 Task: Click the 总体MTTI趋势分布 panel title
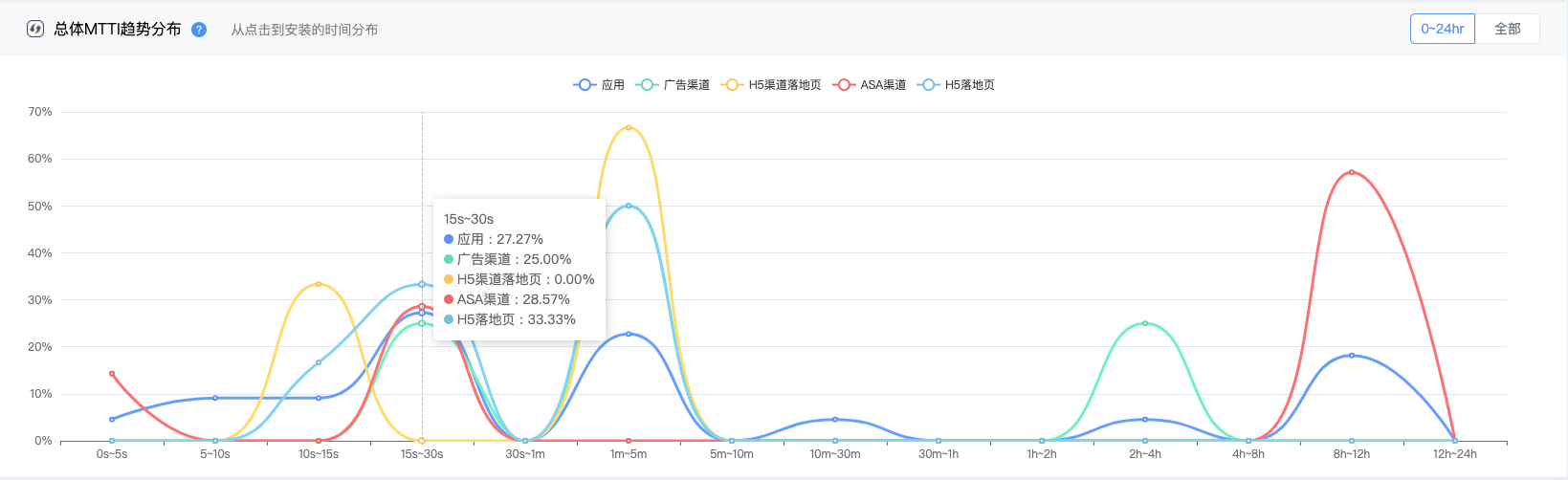(x=118, y=29)
